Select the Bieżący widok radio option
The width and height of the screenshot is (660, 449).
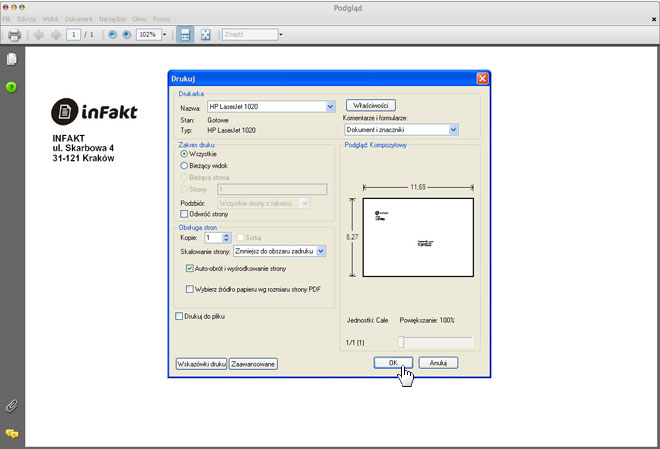point(184,166)
